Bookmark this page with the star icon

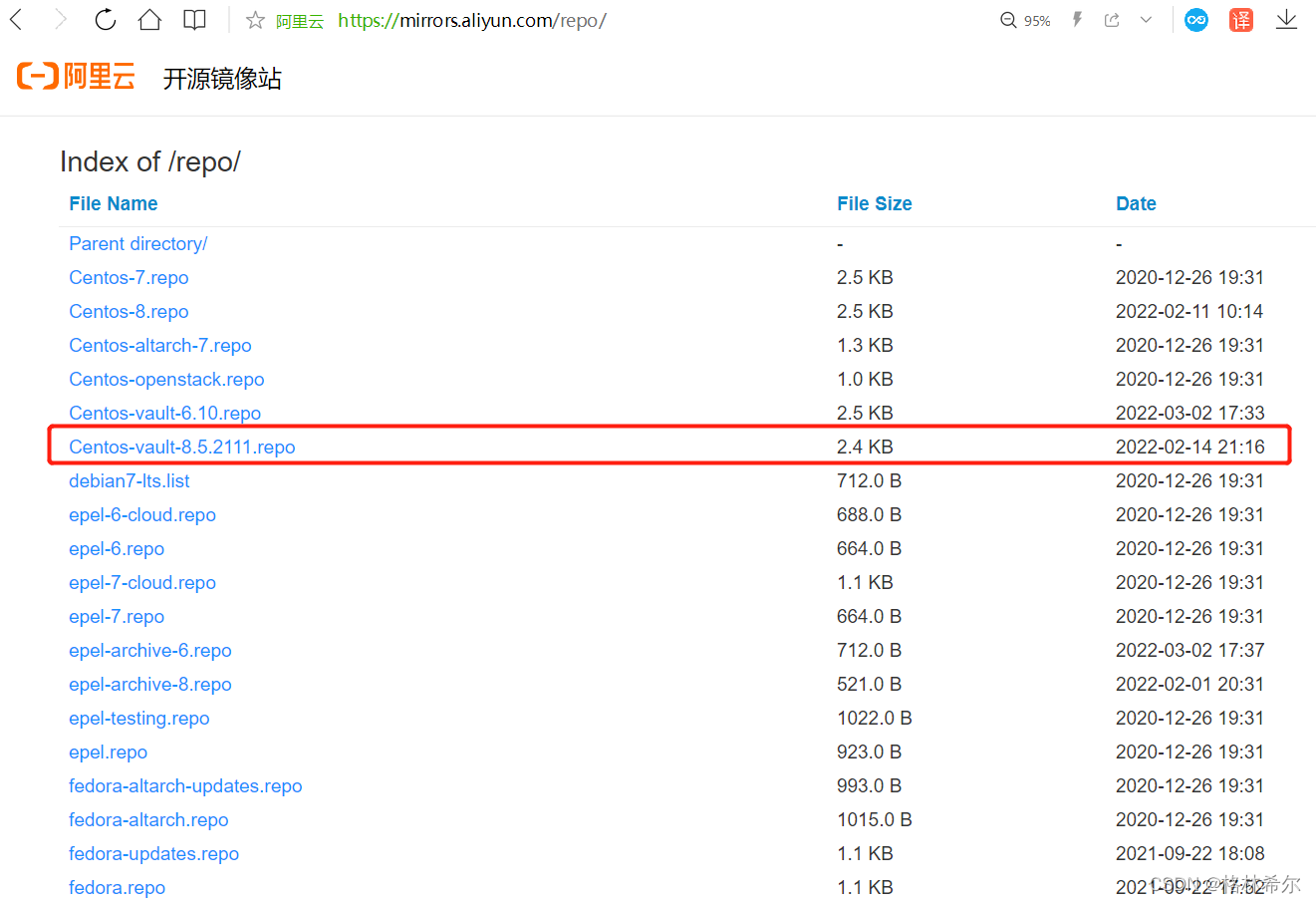coord(255,20)
